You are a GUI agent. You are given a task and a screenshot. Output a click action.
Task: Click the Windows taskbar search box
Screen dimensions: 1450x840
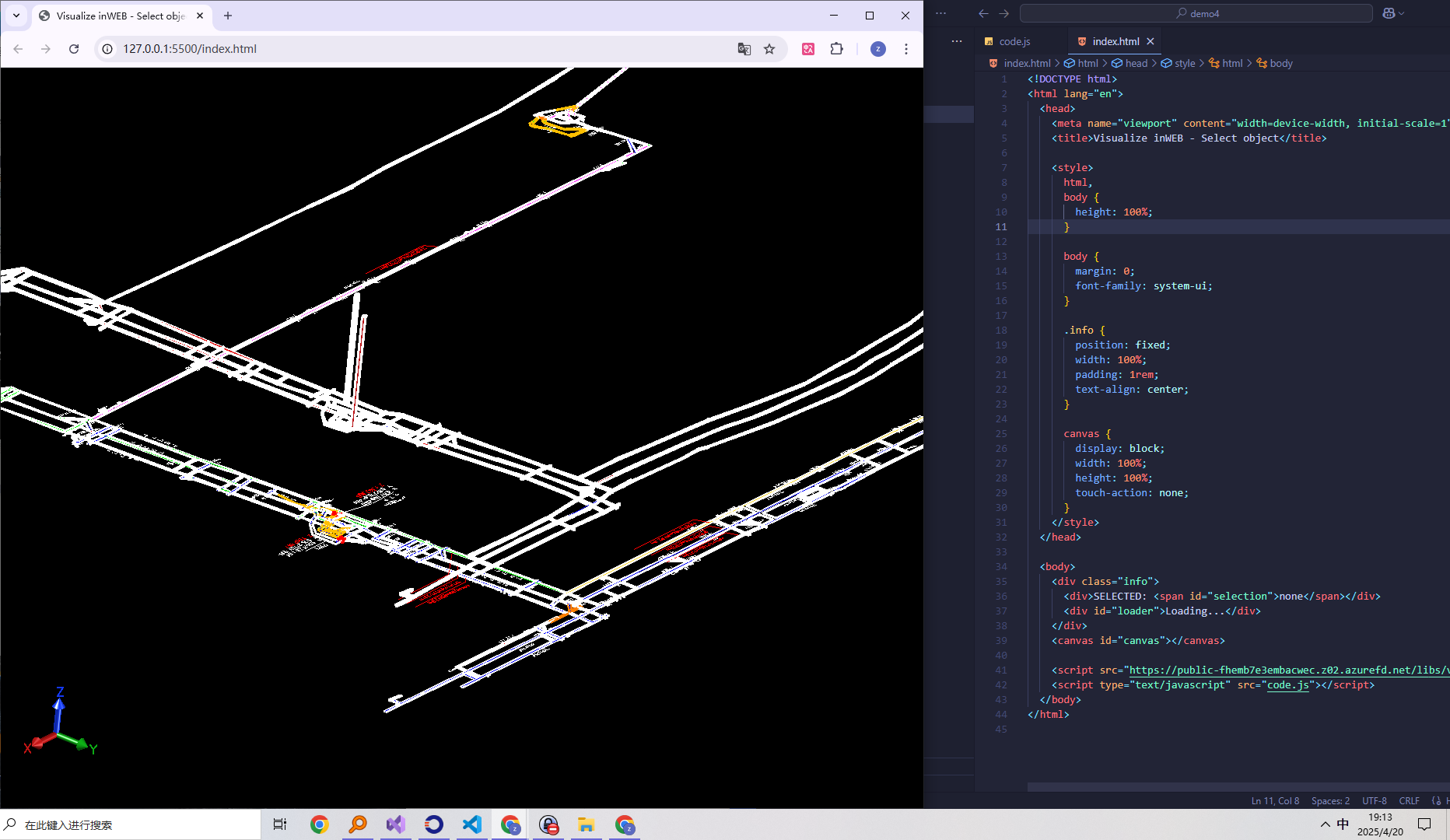(131, 824)
